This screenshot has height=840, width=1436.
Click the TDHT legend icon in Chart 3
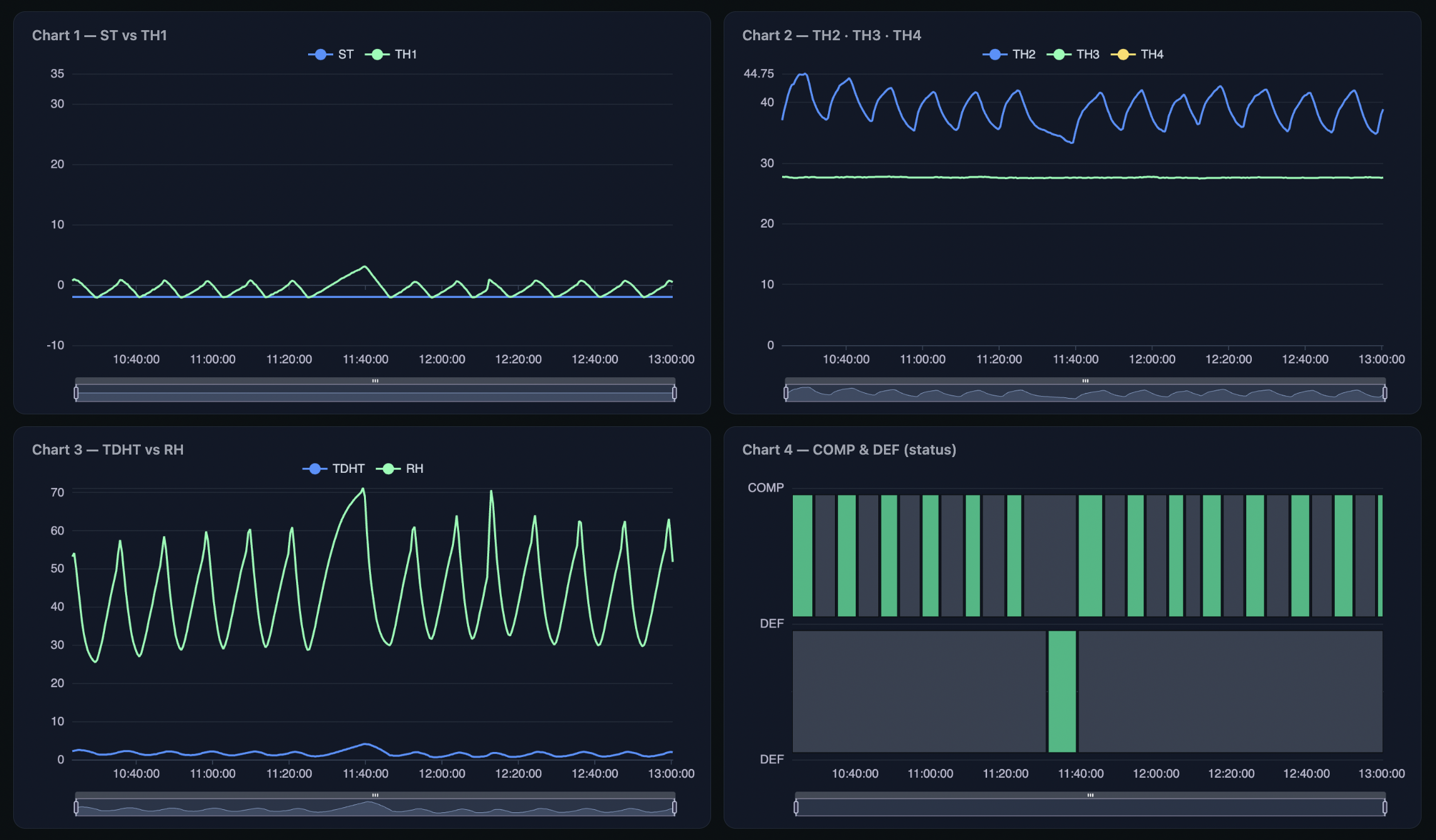[x=316, y=468]
